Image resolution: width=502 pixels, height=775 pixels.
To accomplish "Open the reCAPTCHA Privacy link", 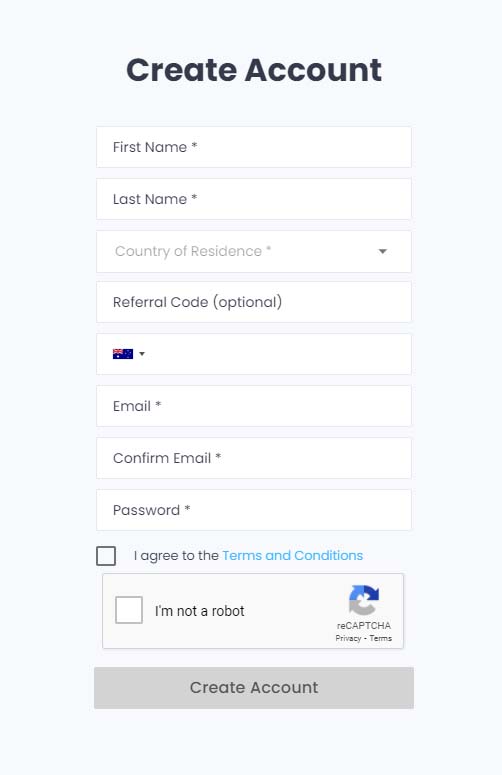I will 348,638.
